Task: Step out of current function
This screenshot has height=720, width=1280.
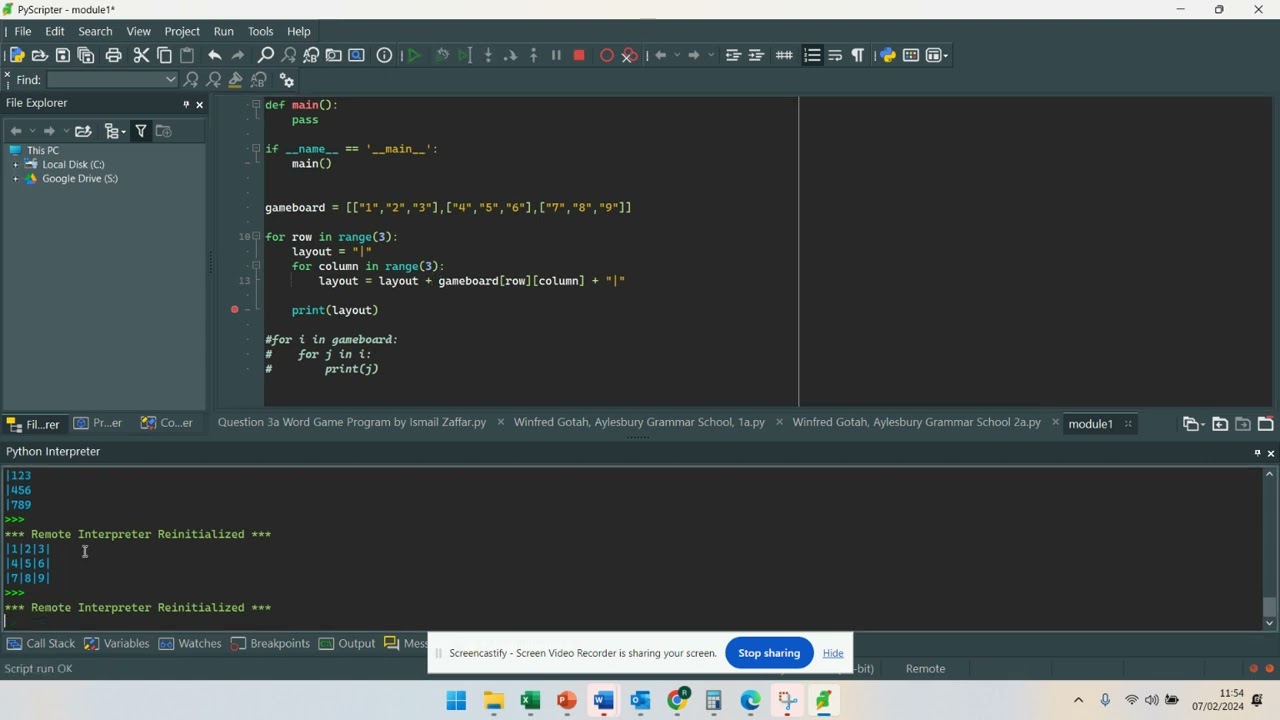Action: pyautogui.click(x=534, y=56)
